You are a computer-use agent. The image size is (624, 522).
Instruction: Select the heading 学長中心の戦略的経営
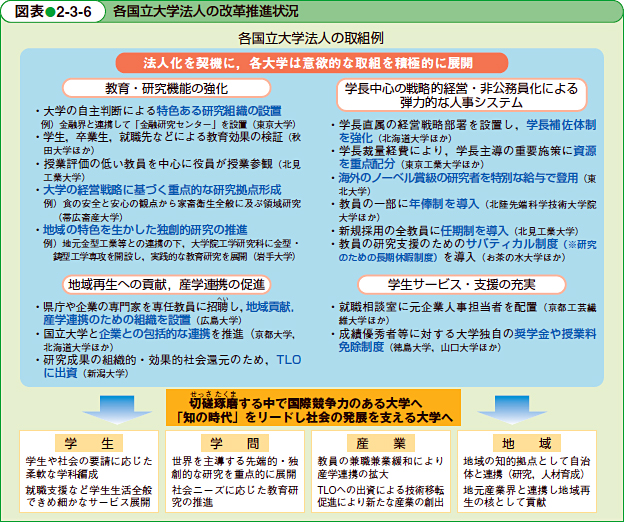pos(462,95)
